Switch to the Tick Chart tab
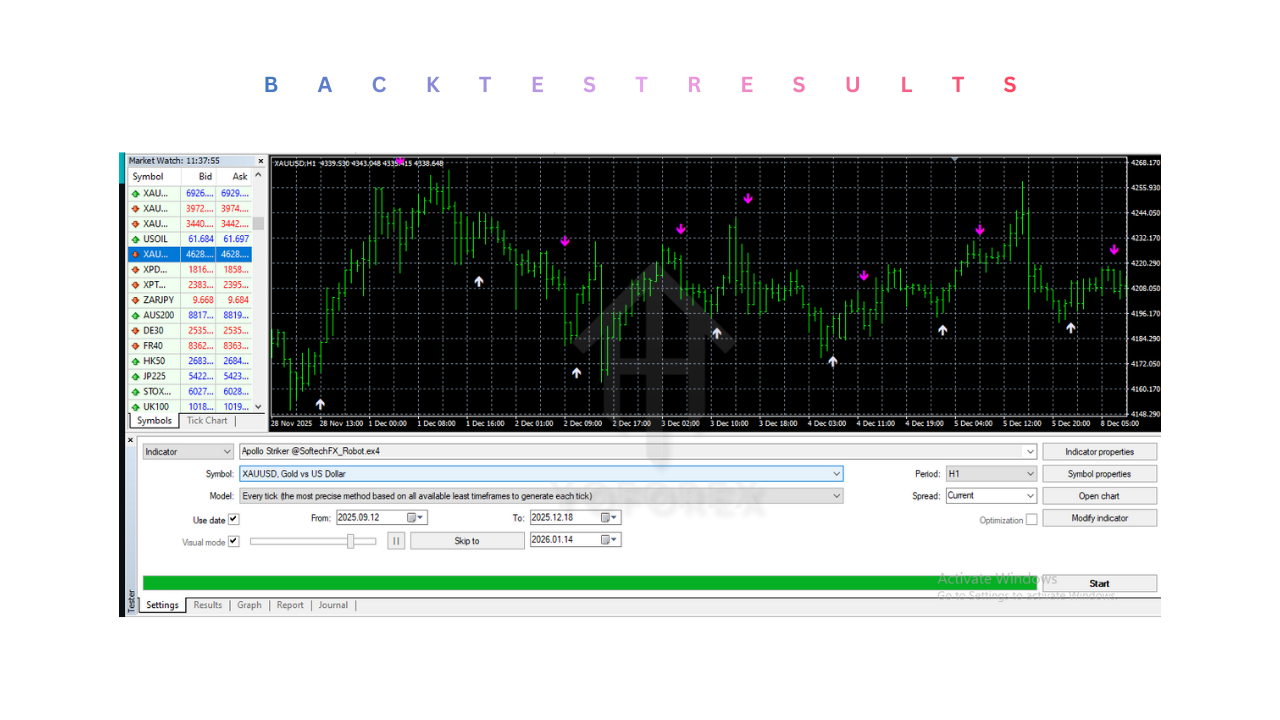The image size is (1280, 720). point(208,421)
